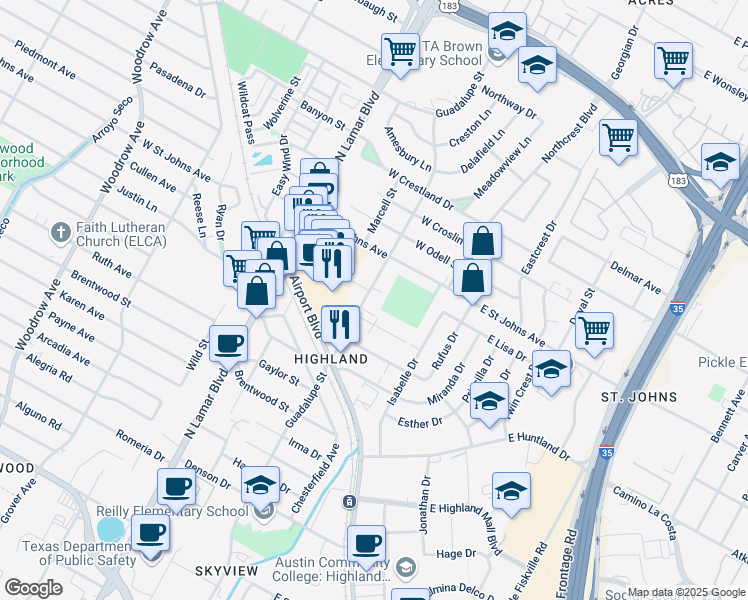Select the Reilly Elementary School pin icon
Viewport: 748px width, 600px height.
264,512
